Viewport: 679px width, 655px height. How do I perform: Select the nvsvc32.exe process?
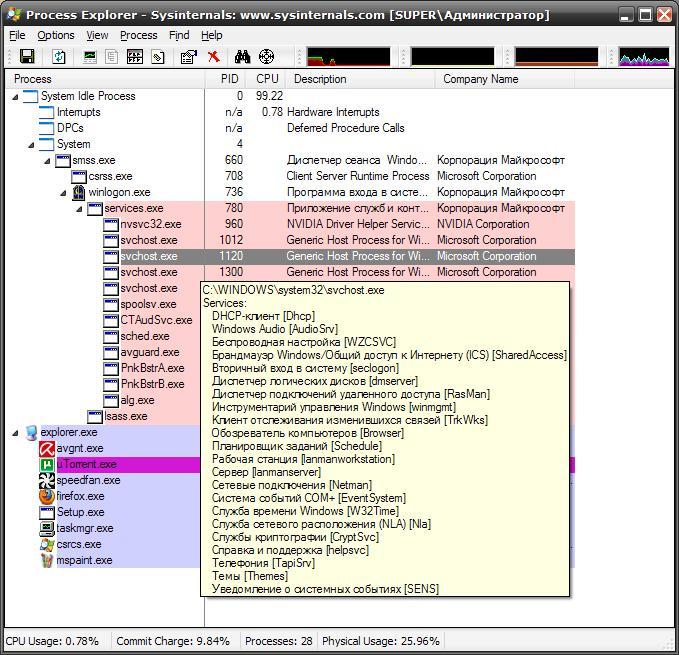[290, 224]
